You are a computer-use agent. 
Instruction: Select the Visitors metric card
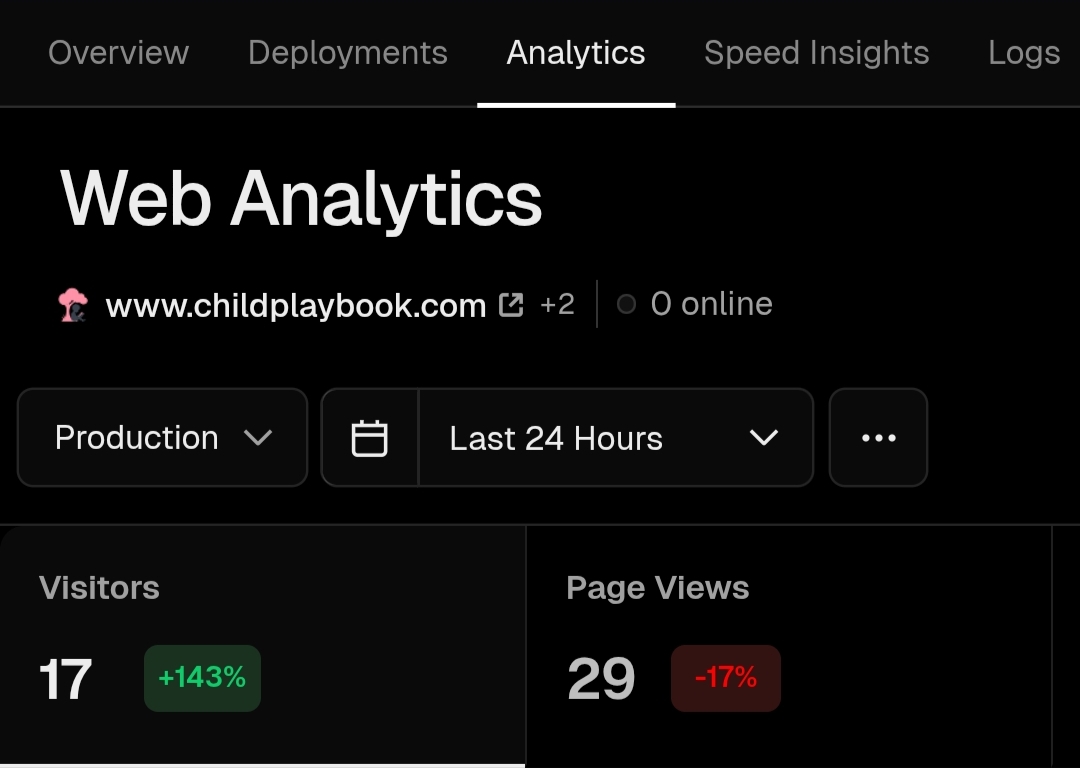(262, 640)
